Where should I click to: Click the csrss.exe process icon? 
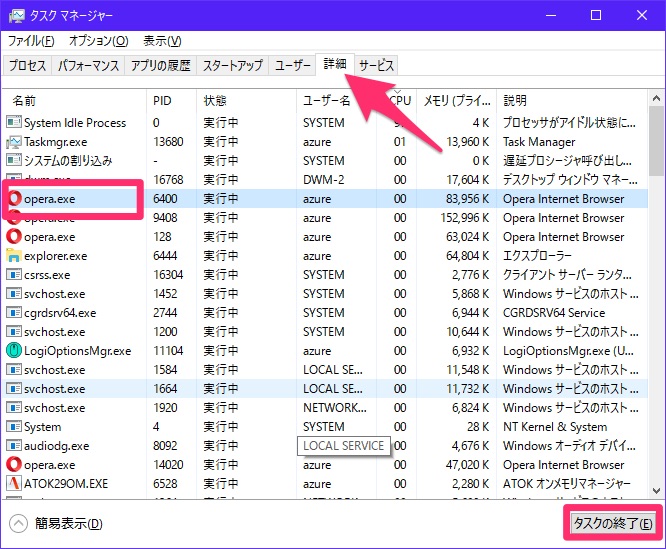click(x=14, y=275)
